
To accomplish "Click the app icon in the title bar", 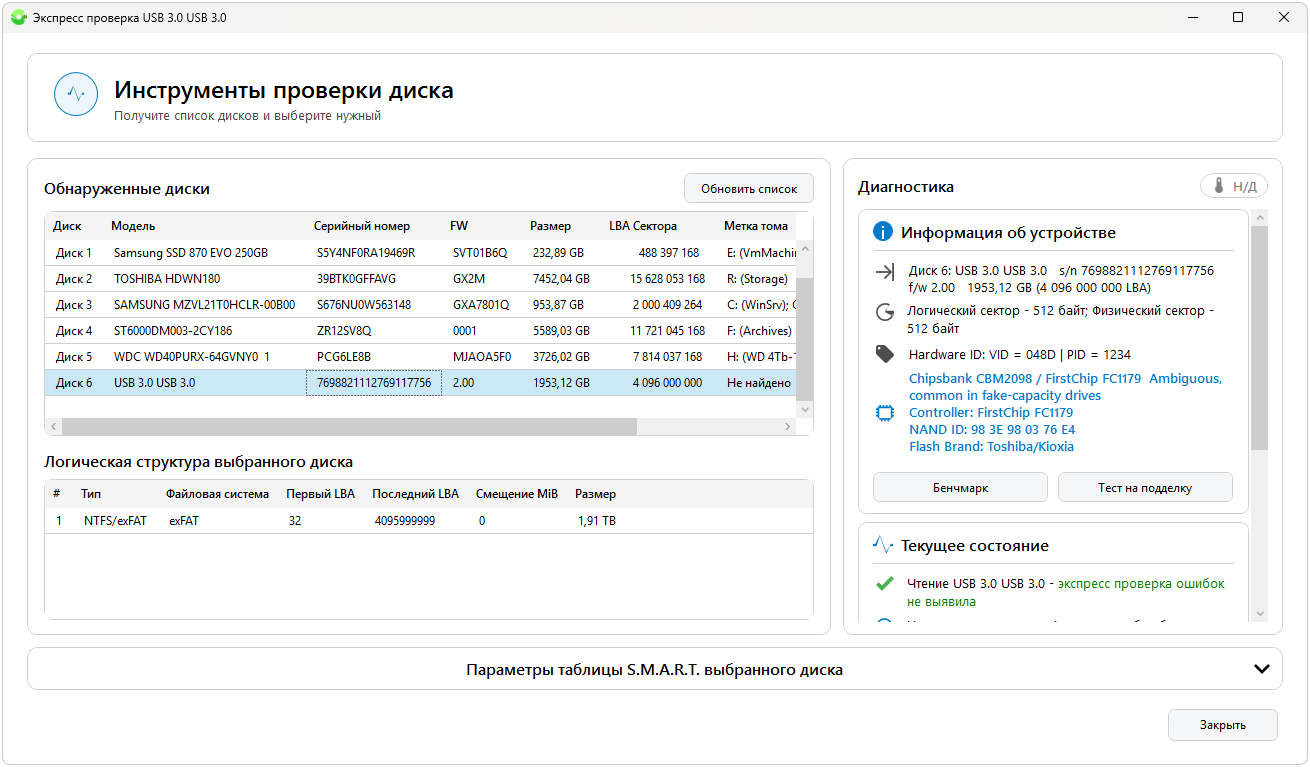I will pos(18,17).
